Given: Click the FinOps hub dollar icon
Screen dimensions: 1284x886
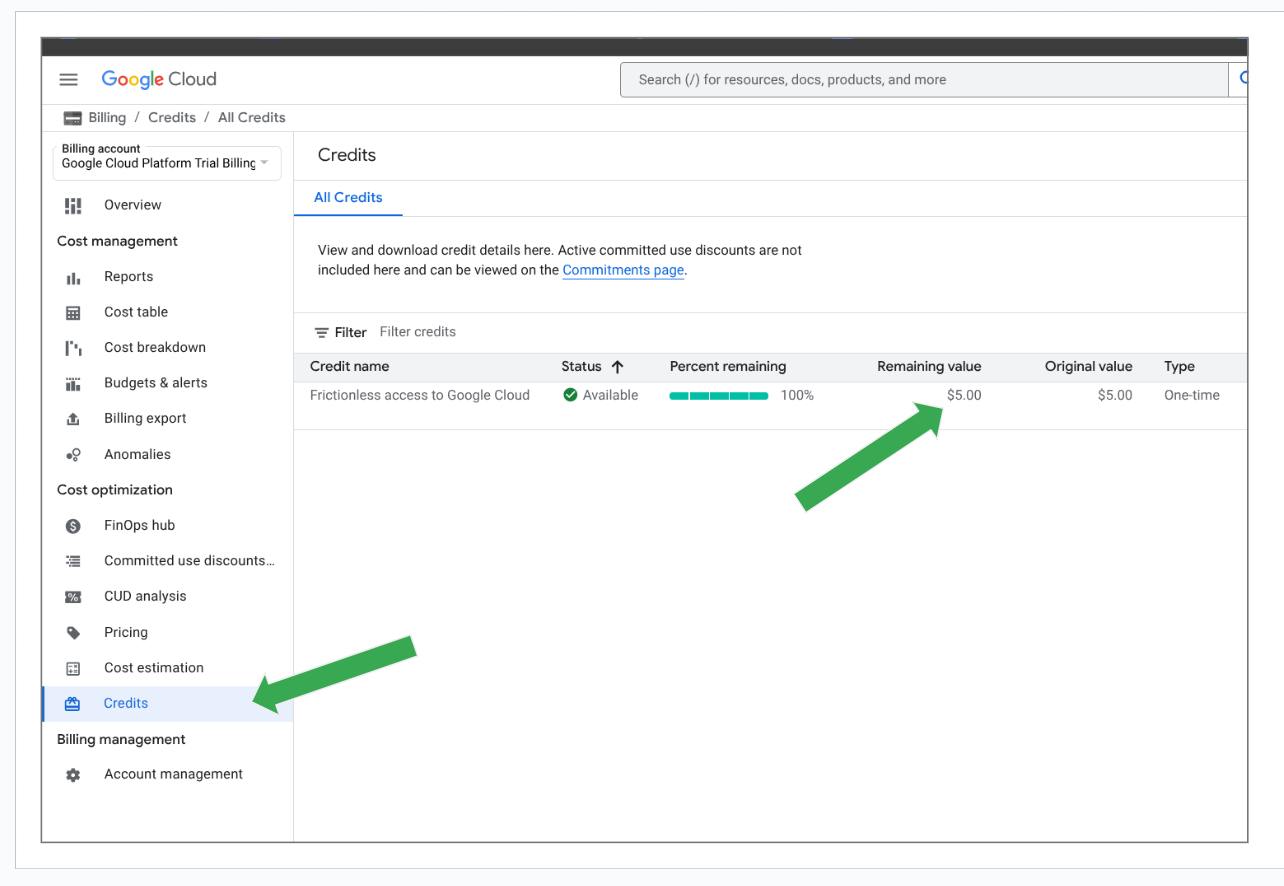Looking at the screenshot, I should coord(73,526).
